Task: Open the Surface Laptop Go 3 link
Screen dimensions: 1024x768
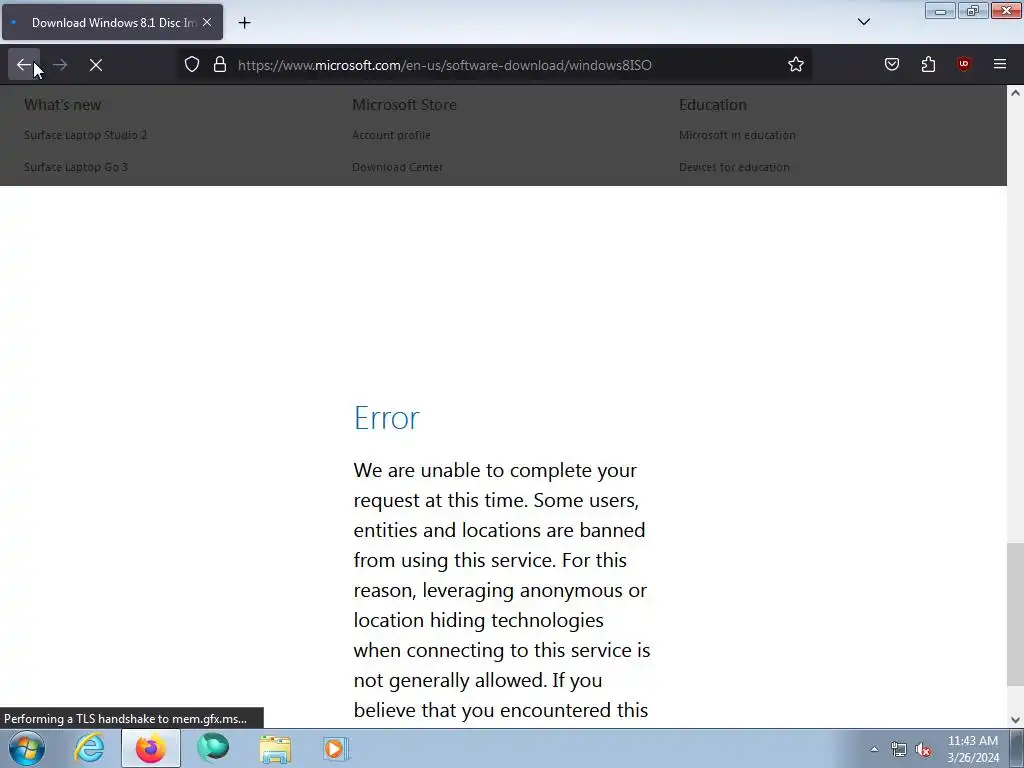Action: coord(76,167)
